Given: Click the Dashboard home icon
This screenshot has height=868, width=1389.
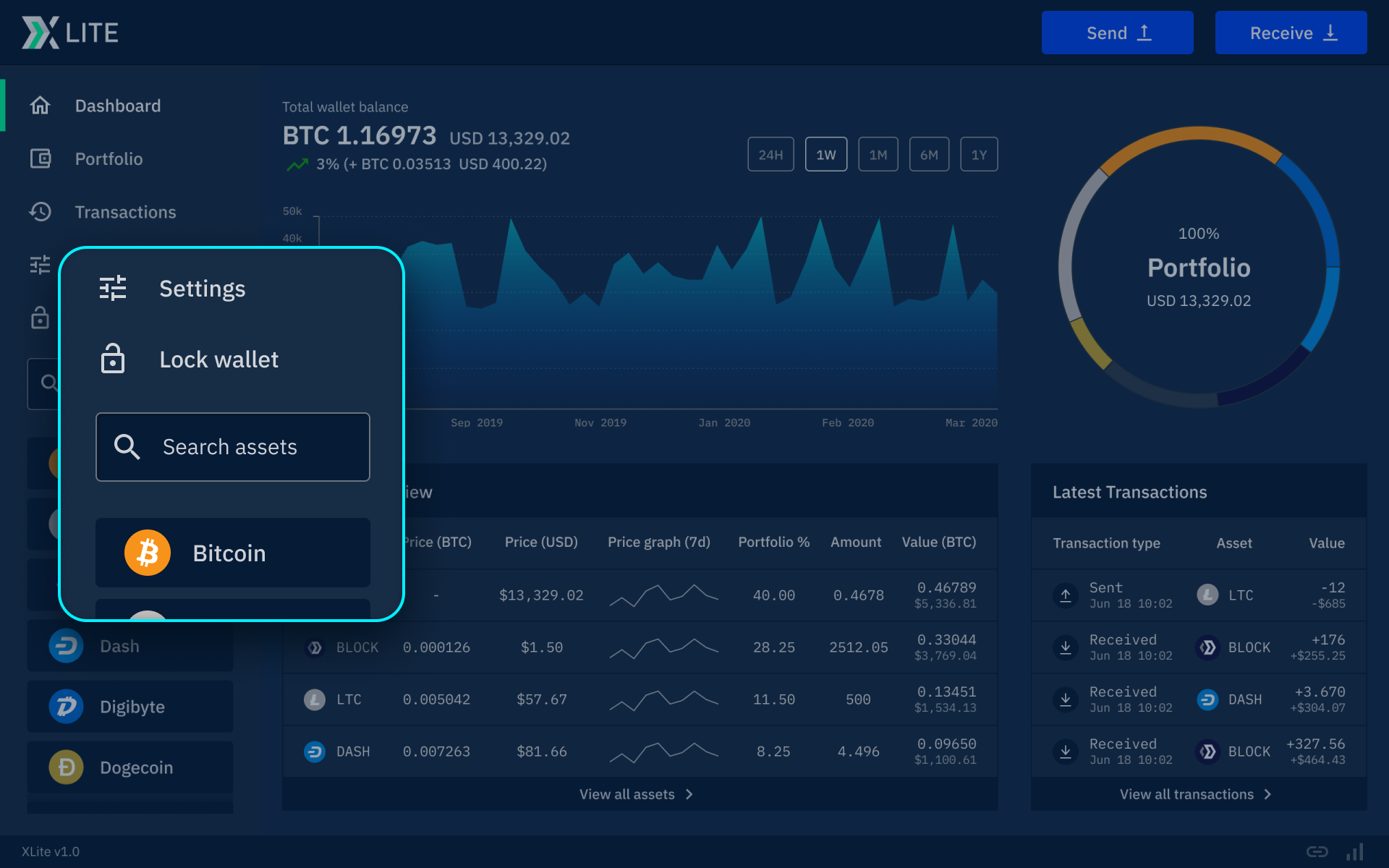Looking at the screenshot, I should point(40,106).
